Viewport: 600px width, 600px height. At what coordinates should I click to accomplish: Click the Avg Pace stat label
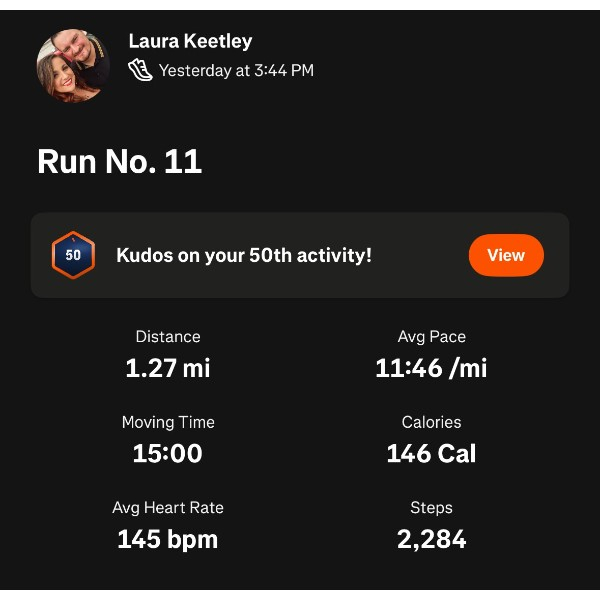[x=431, y=337]
